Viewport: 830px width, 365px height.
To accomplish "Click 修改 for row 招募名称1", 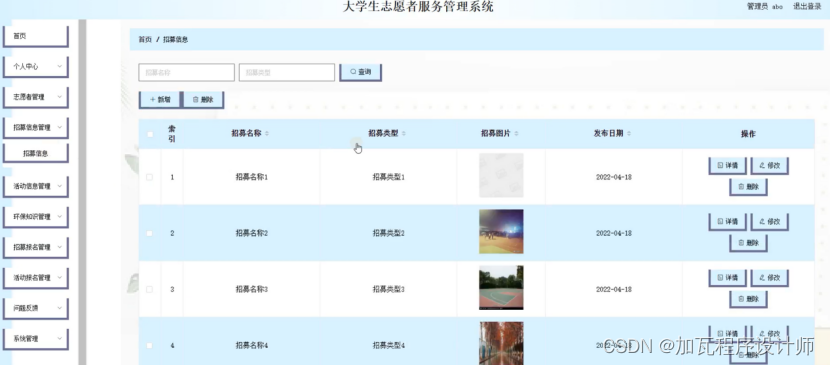I will pyautogui.click(x=770, y=166).
